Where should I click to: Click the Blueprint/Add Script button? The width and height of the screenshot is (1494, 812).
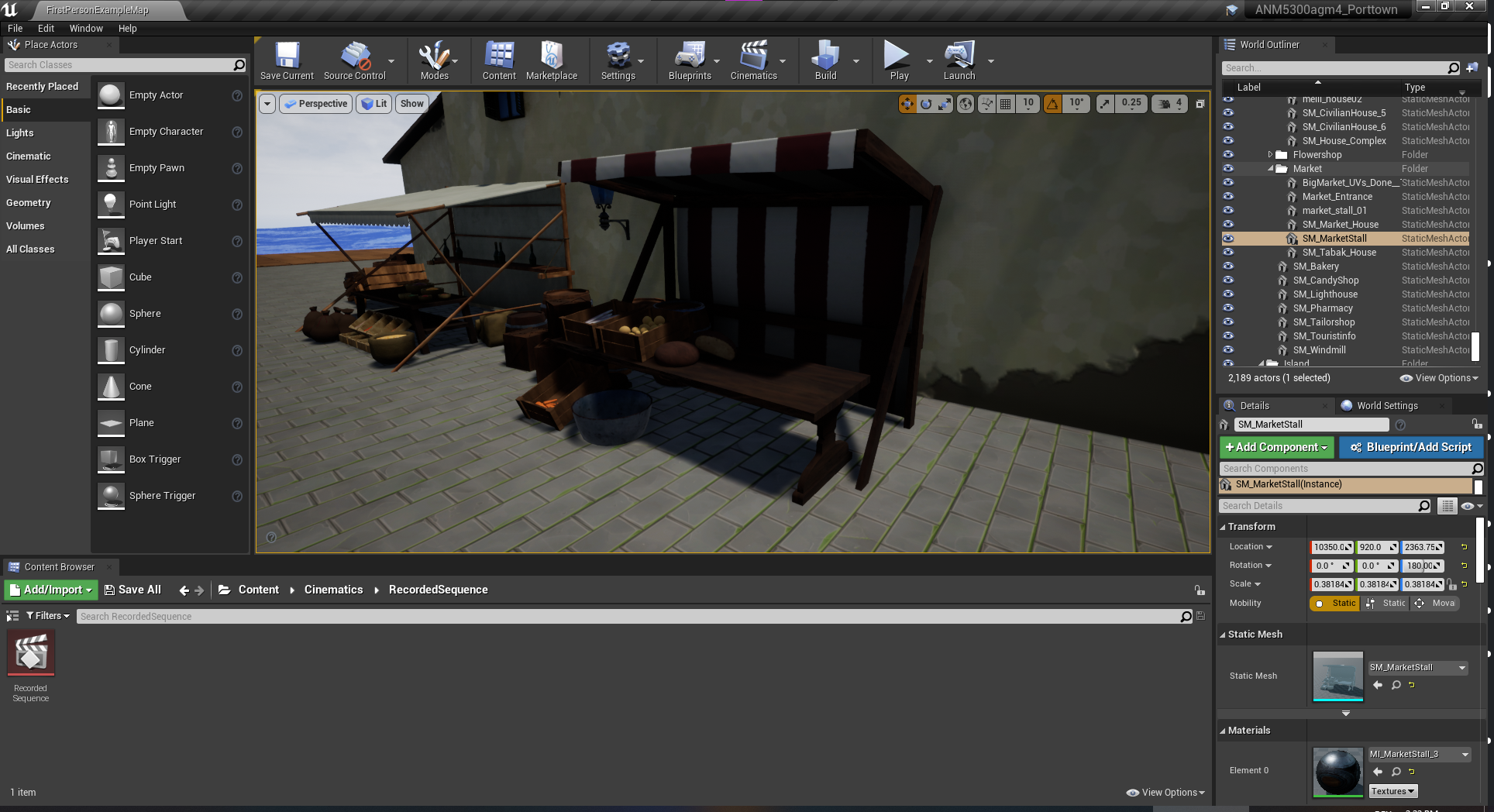click(x=1410, y=448)
